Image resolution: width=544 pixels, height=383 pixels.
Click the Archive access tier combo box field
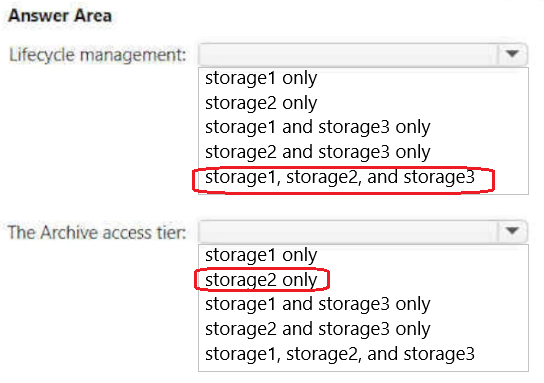pyautogui.click(x=363, y=231)
